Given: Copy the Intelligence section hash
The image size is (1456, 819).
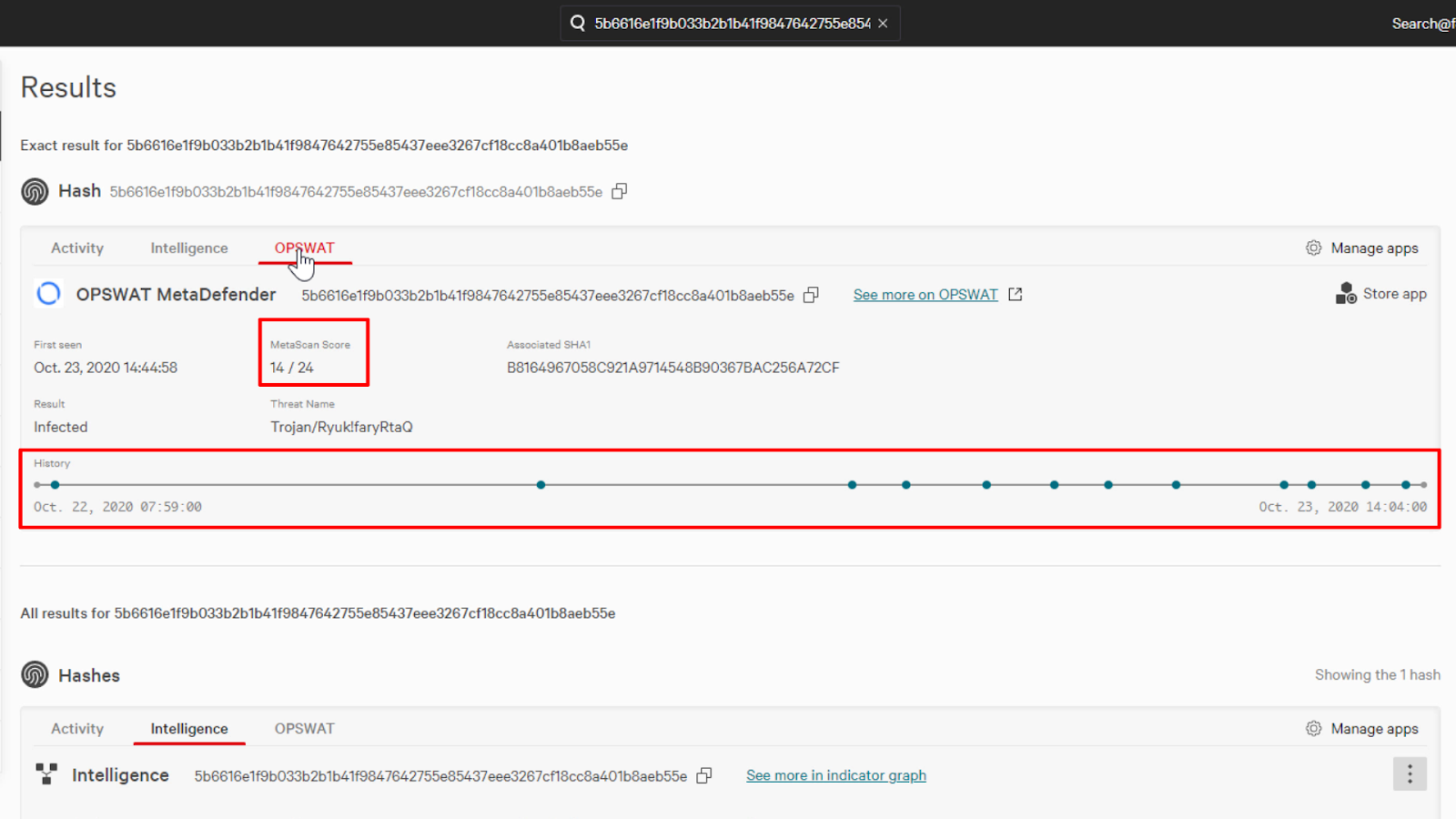Looking at the screenshot, I should tap(704, 775).
